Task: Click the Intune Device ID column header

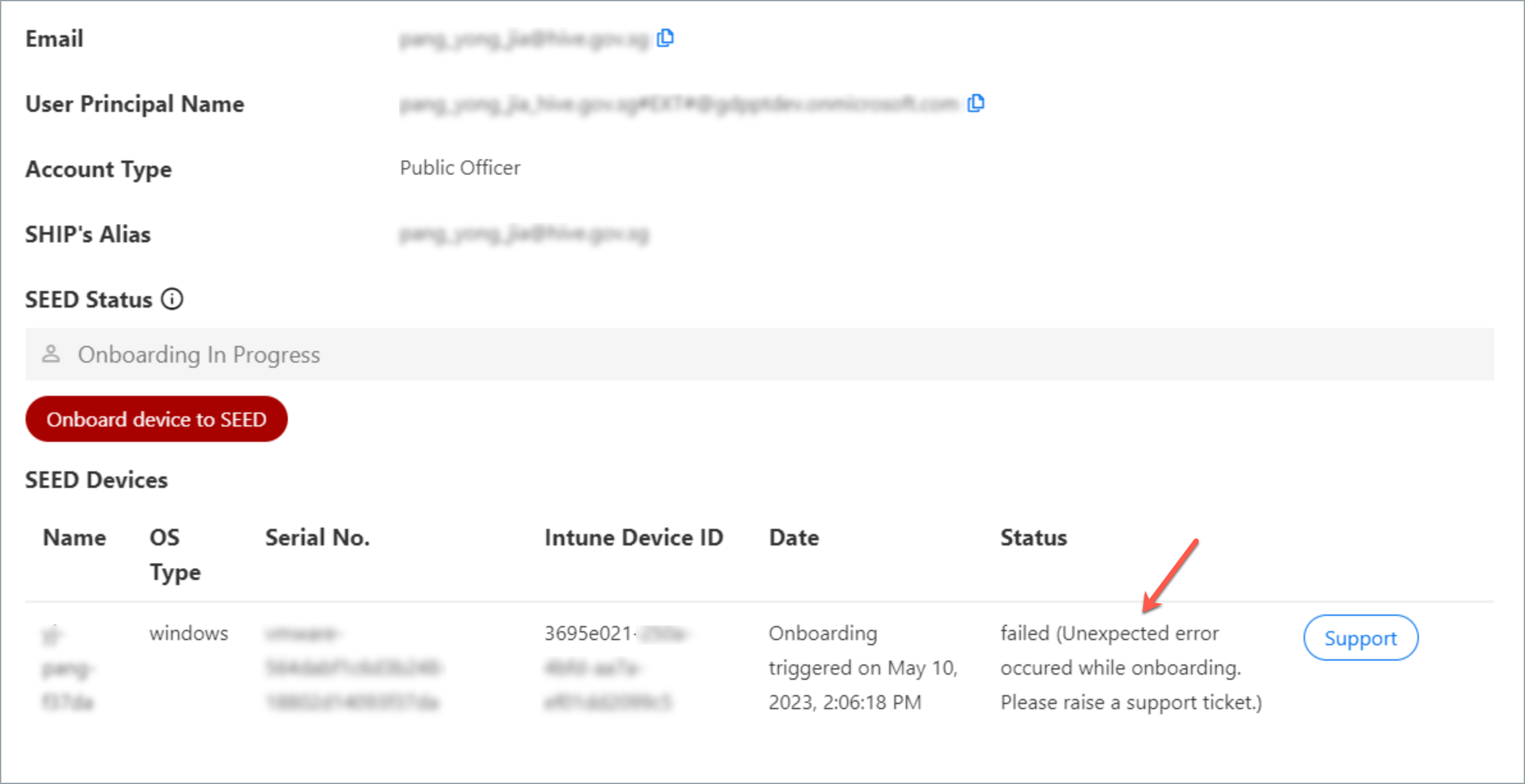Action: coord(633,537)
